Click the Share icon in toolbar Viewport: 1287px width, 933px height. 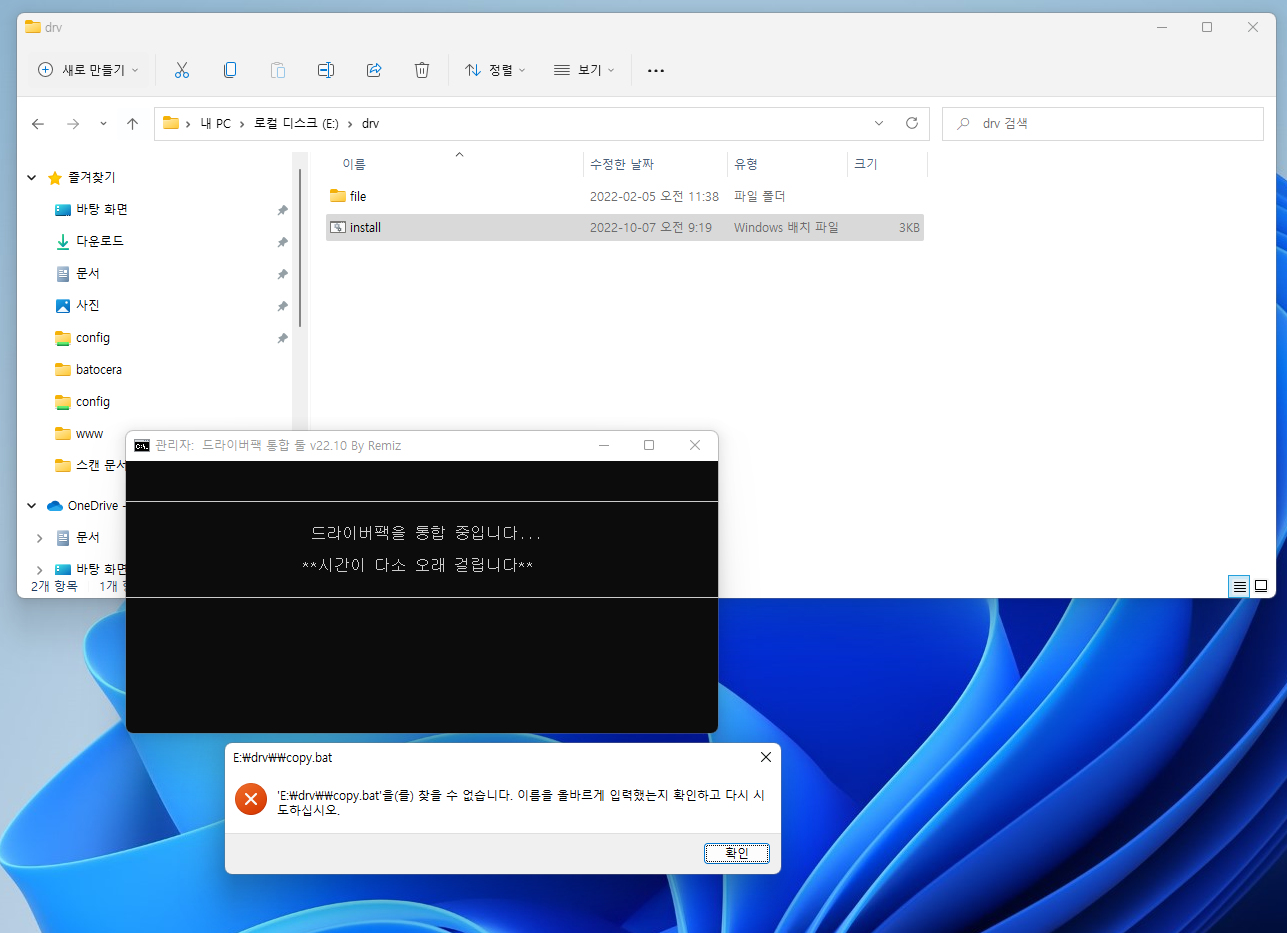tap(374, 70)
